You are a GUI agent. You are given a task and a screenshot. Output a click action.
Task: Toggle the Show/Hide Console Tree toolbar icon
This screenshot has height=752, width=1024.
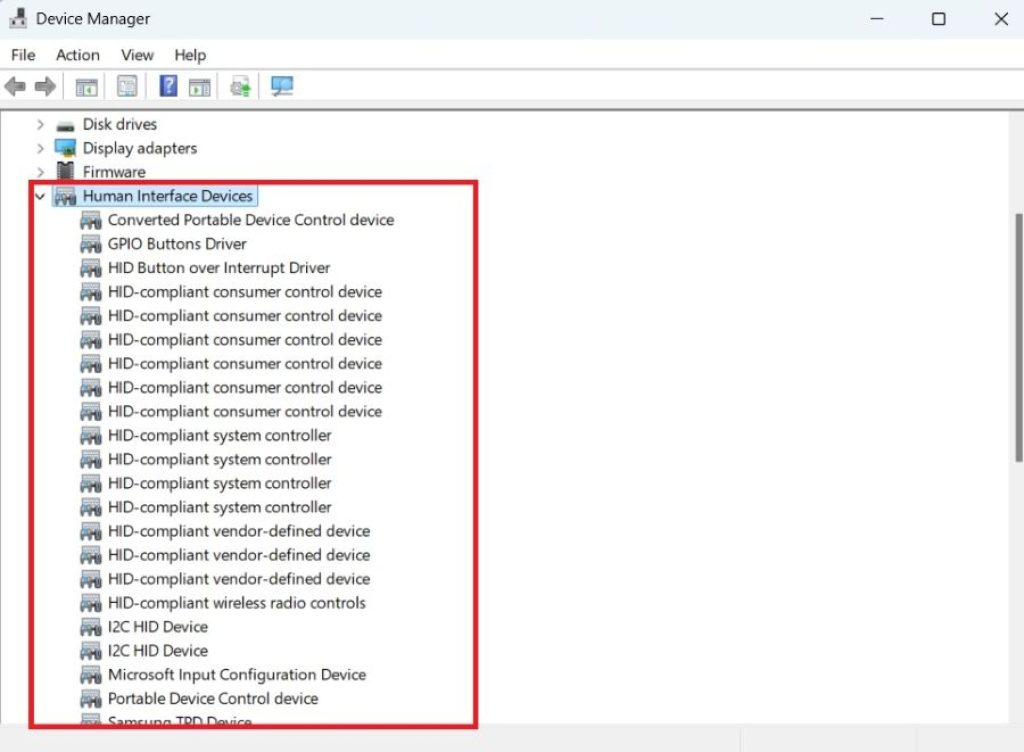tap(86, 86)
